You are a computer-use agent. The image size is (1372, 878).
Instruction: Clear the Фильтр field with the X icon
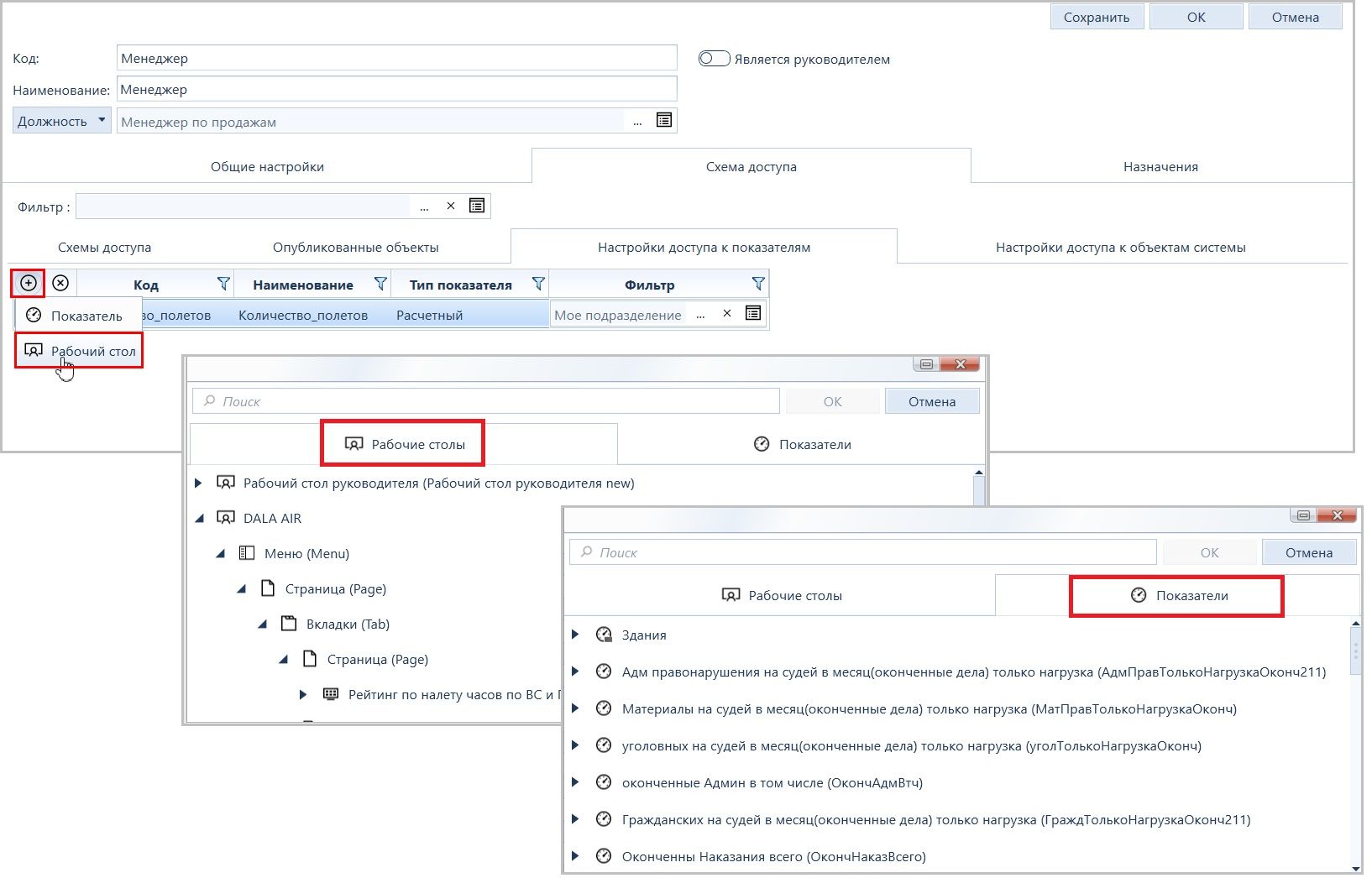pos(451,206)
